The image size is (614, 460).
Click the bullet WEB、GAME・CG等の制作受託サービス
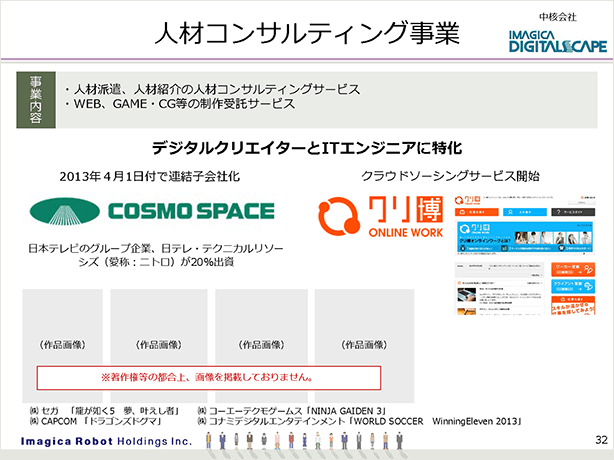[x=179, y=104]
